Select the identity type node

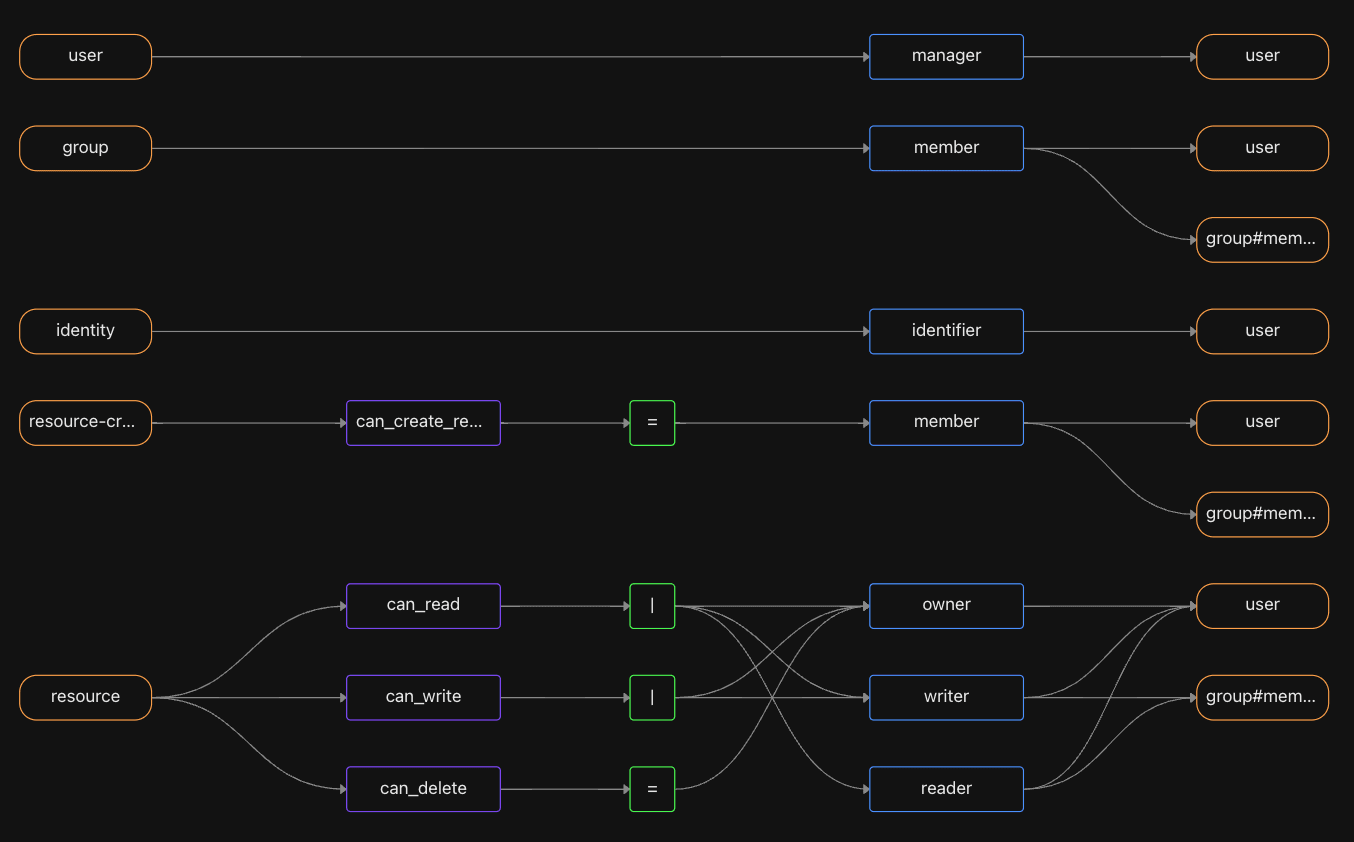(85, 331)
